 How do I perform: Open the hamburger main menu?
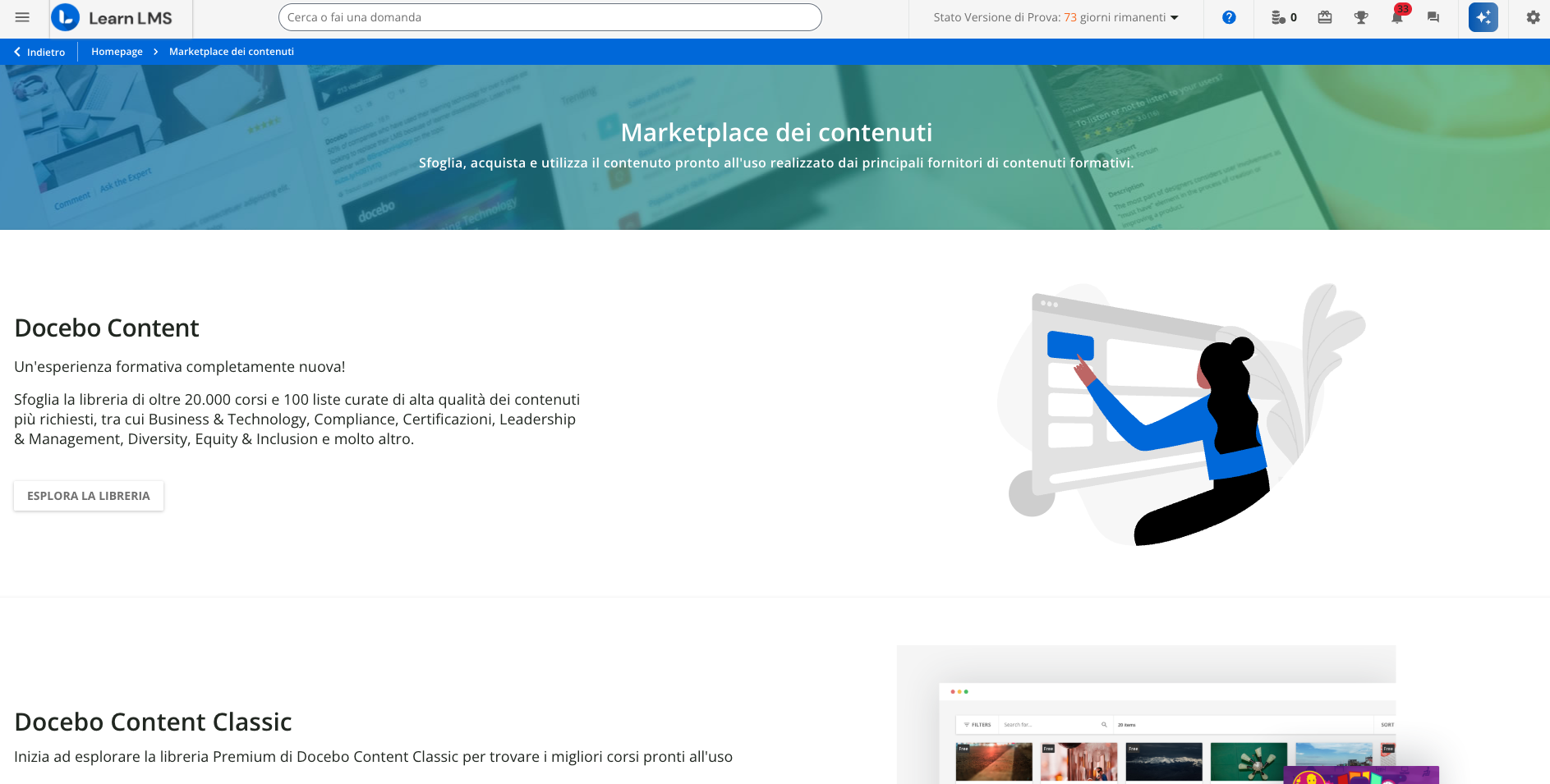point(22,17)
